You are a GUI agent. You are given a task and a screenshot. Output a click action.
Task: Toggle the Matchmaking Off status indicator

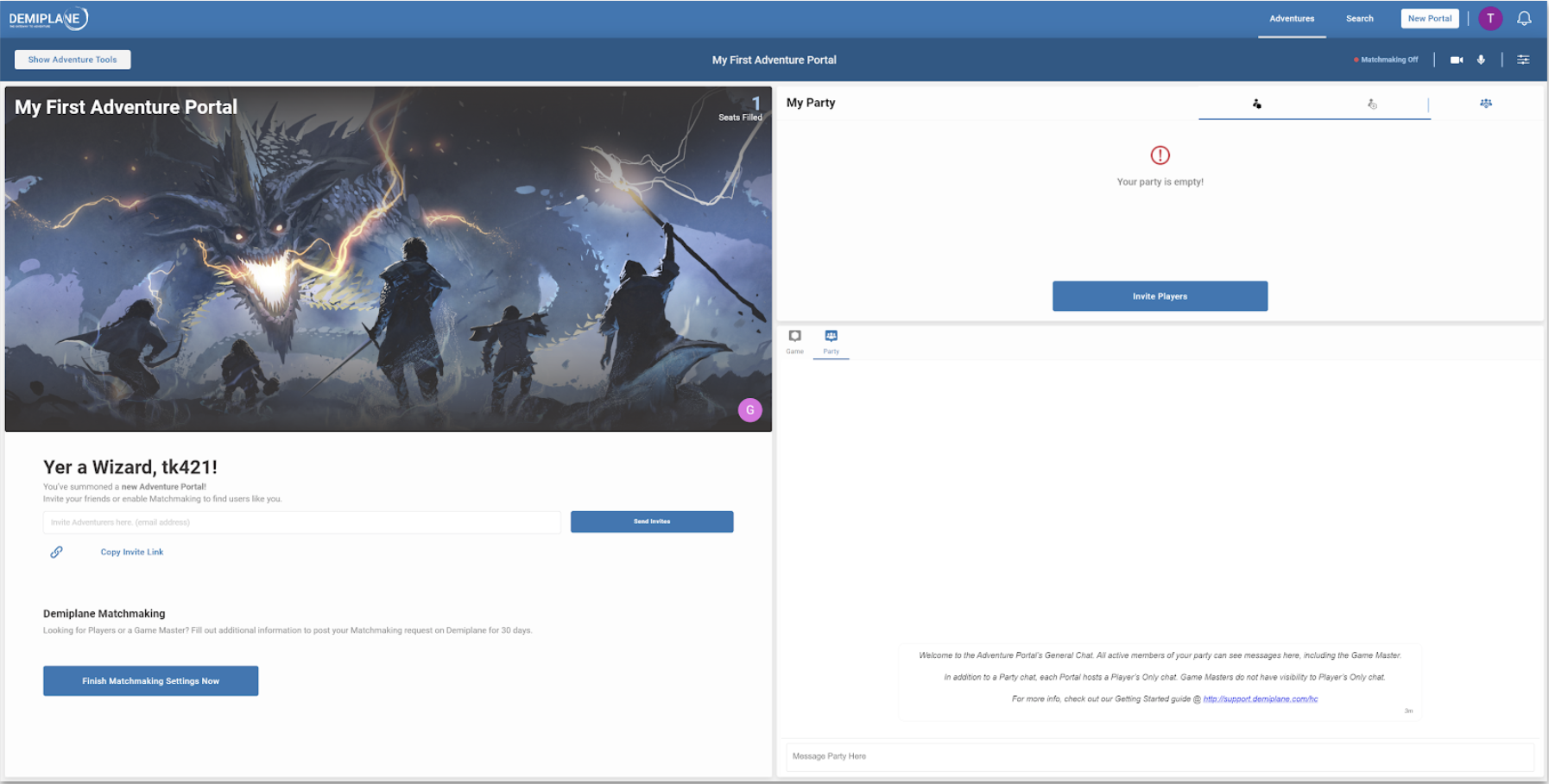(1386, 60)
